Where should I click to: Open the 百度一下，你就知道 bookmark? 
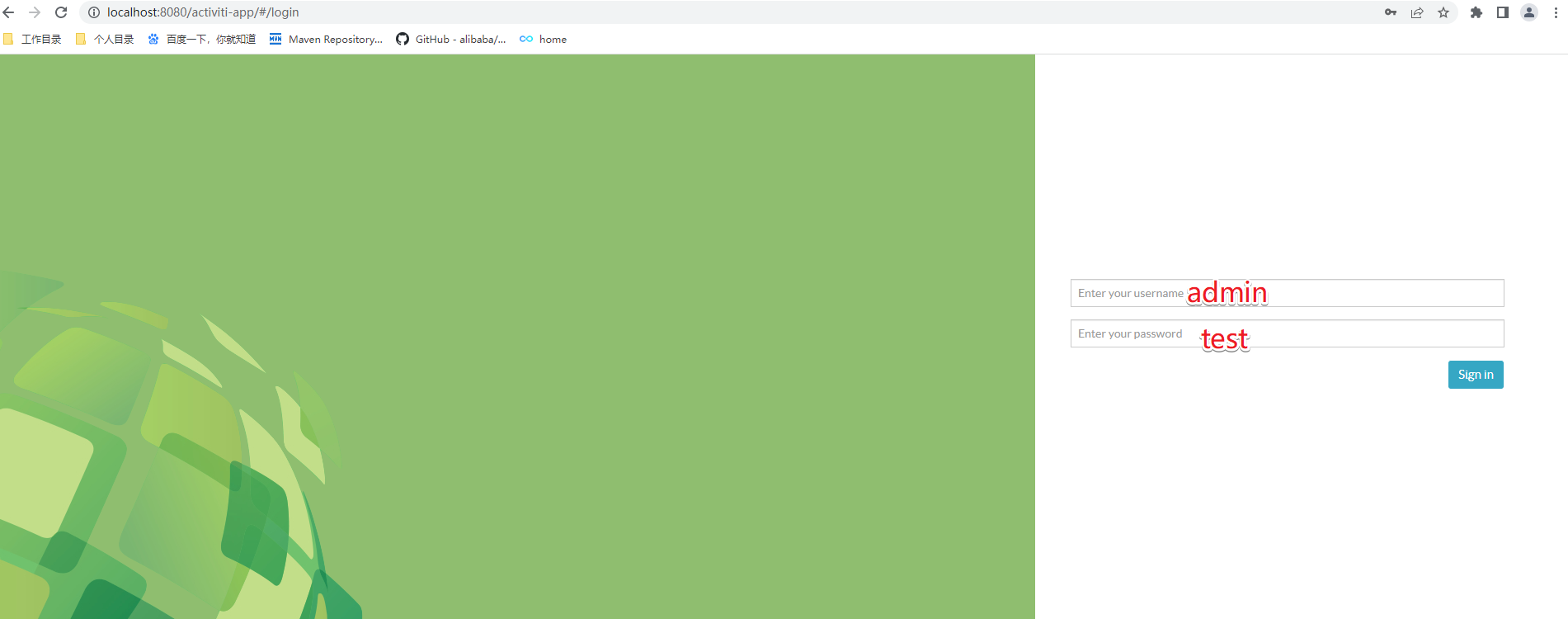pos(202,39)
